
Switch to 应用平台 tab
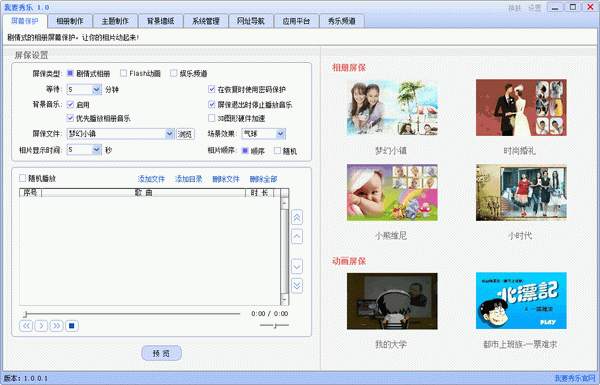coord(296,21)
